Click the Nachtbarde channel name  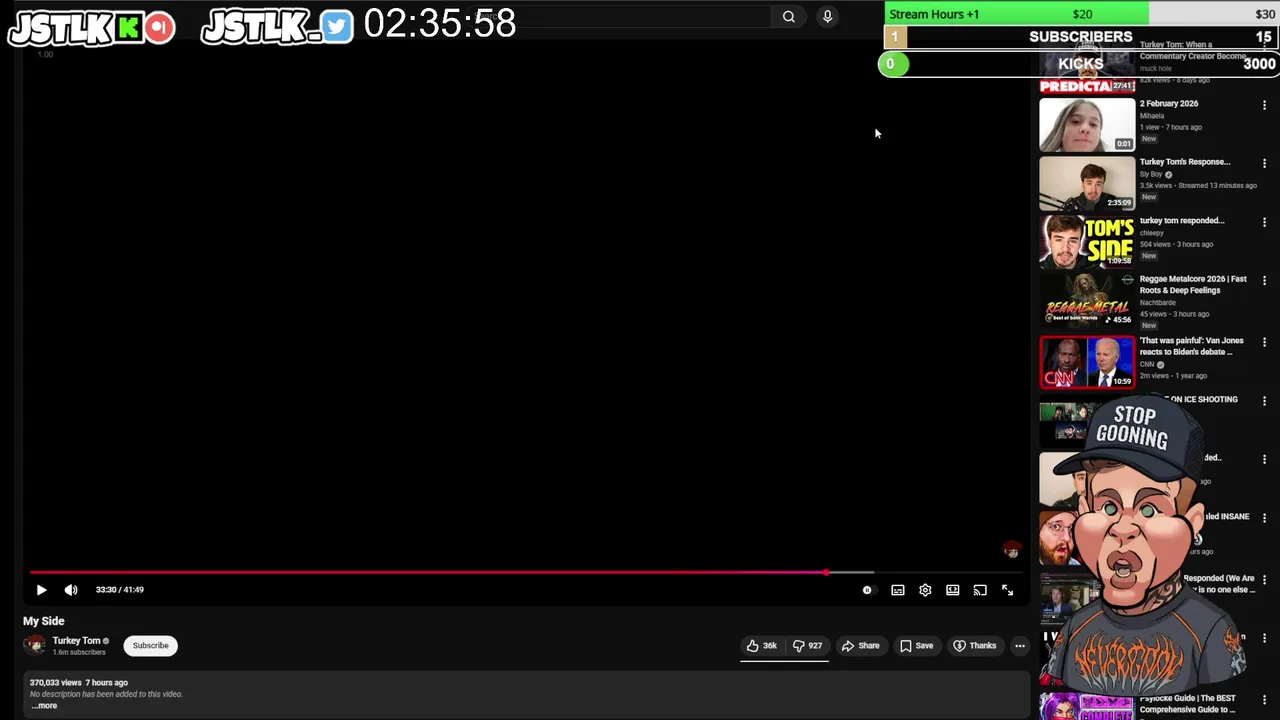(x=1158, y=303)
